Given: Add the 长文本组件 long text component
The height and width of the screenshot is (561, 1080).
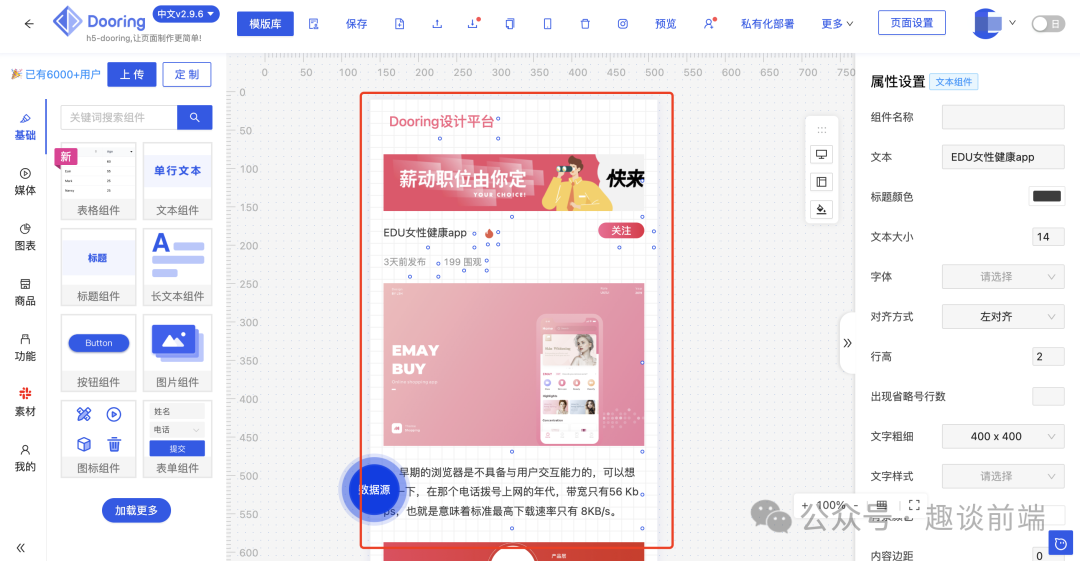Looking at the screenshot, I should coord(177,267).
